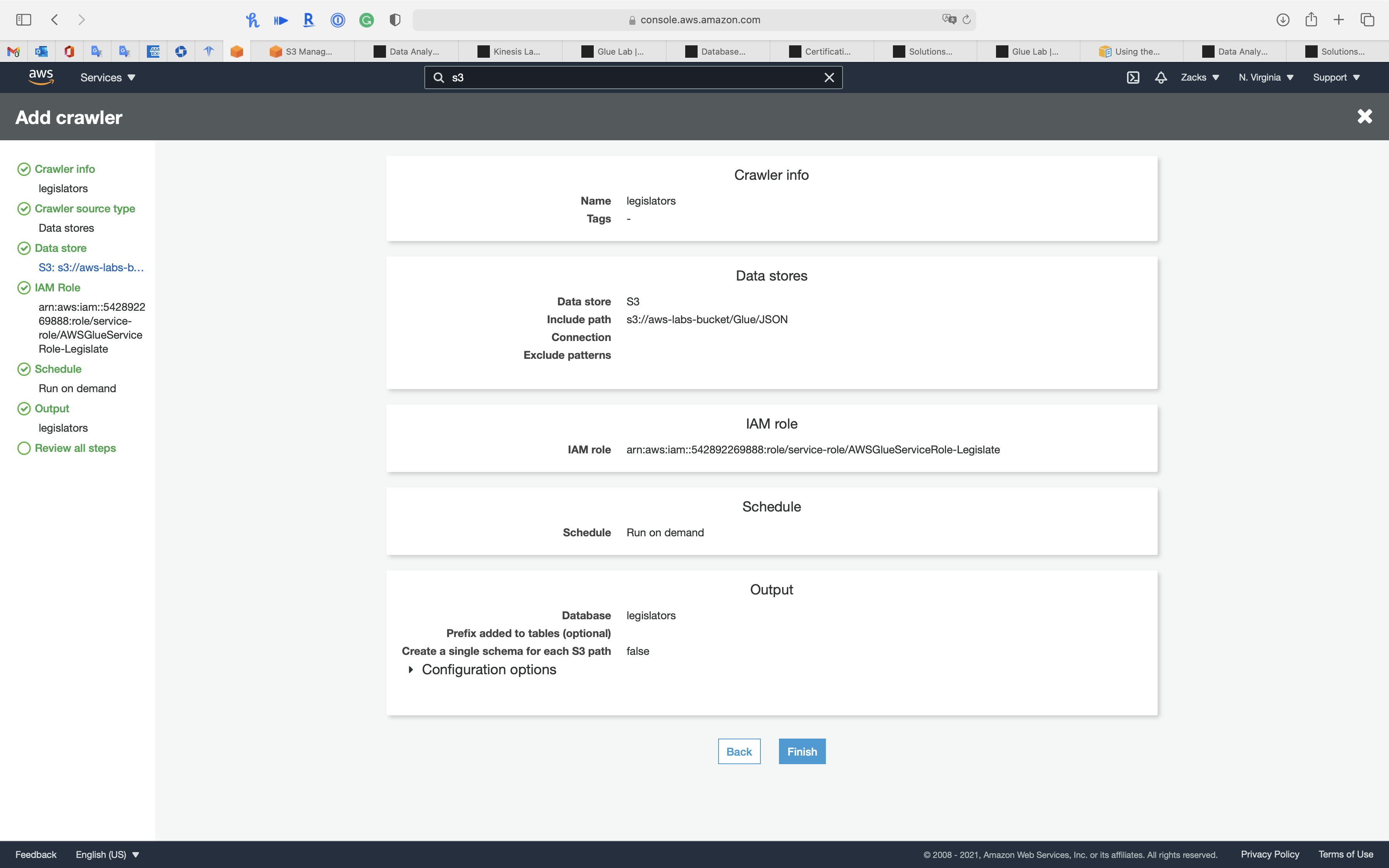Clear the search box with X icon

point(829,77)
